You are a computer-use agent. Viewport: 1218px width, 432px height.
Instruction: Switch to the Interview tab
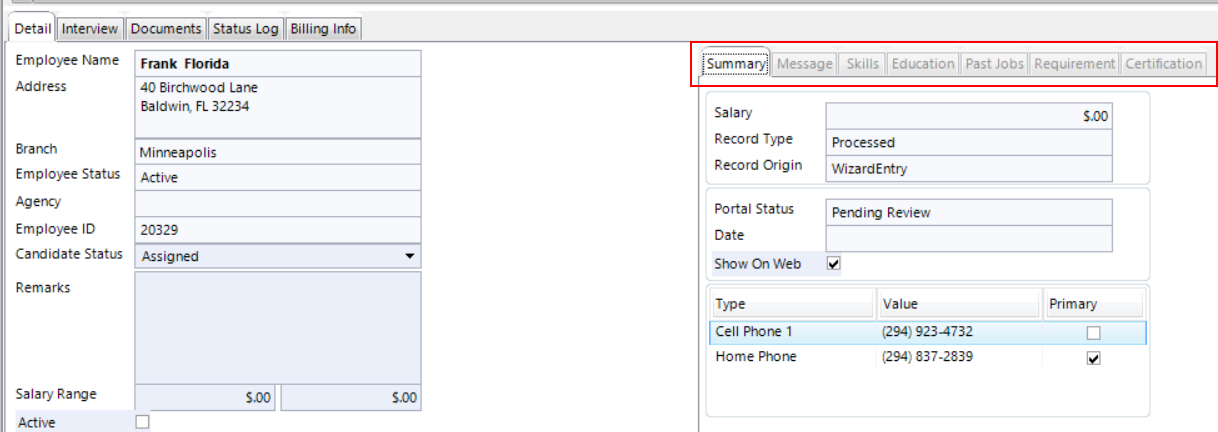click(x=90, y=29)
